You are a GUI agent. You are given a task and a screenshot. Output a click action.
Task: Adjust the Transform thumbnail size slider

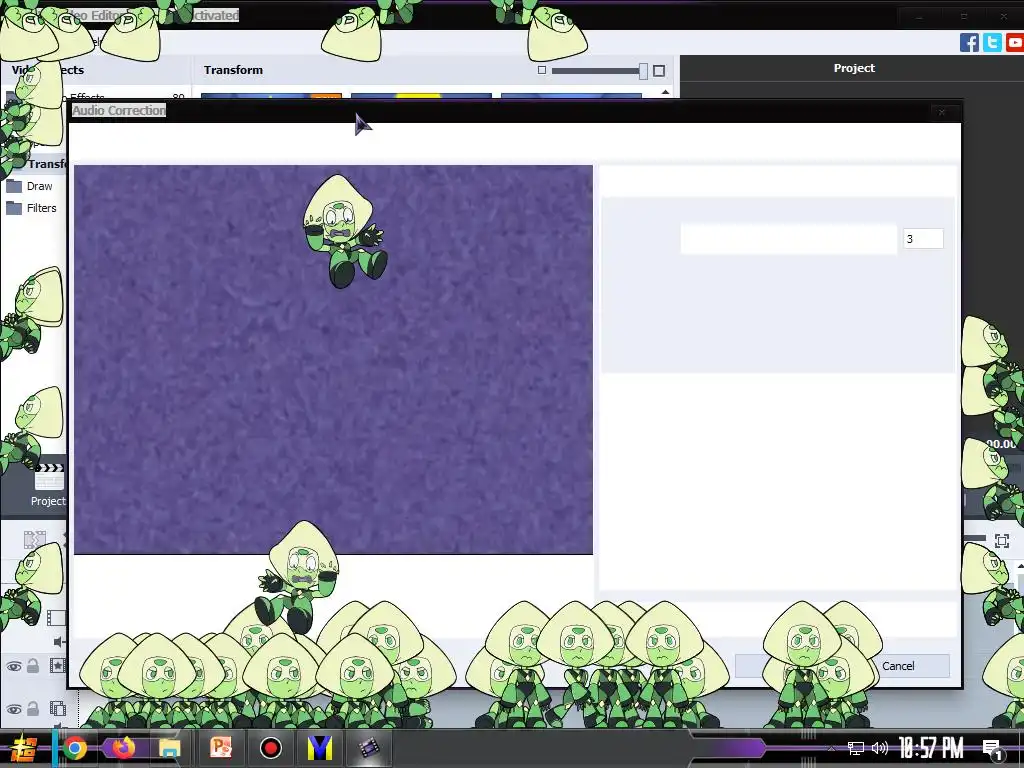[x=599, y=71]
